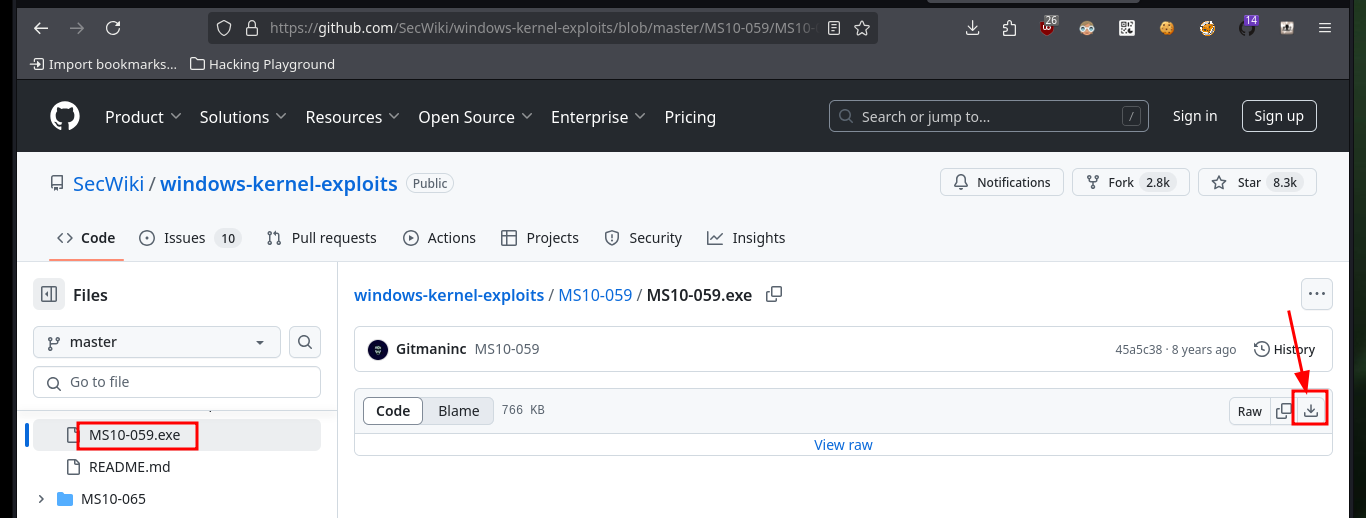Open the MS10-059 commit message link

507,349
